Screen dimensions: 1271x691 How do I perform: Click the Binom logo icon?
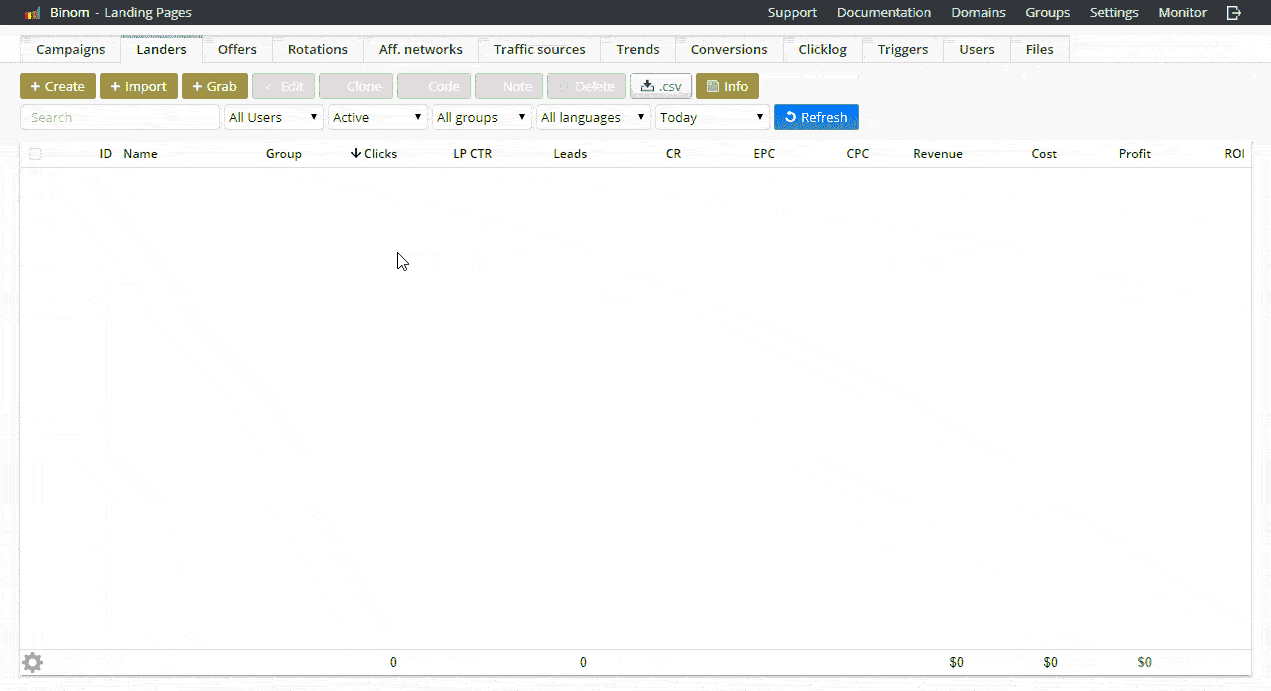[x=33, y=13]
